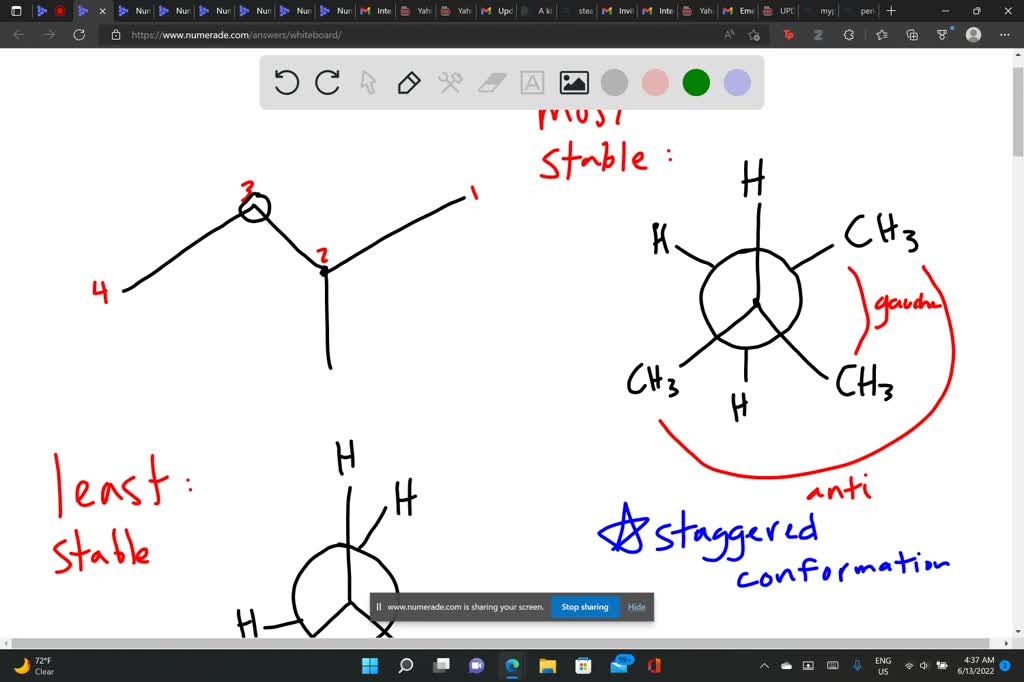Select the Pen drawing tool
The image size is (1024, 682).
click(409, 83)
